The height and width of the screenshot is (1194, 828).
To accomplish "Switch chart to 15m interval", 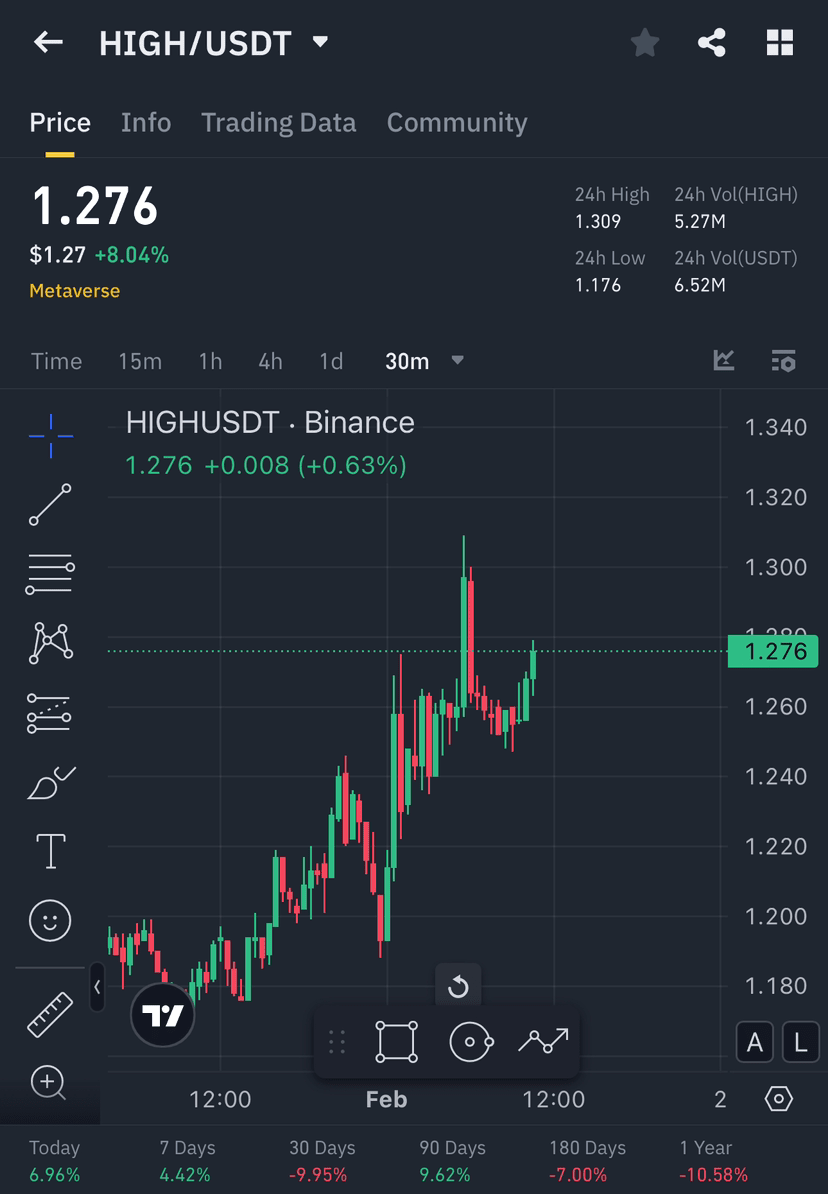I will tap(140, 361).
